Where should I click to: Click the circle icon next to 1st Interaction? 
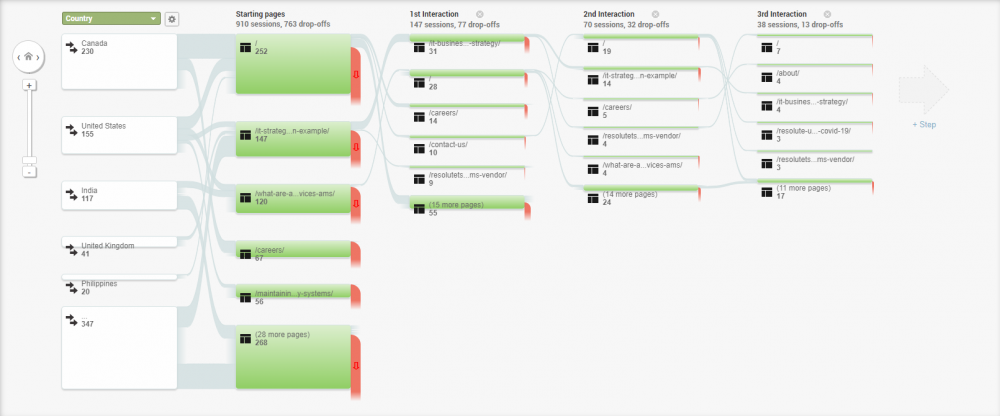tap(479, 14)
